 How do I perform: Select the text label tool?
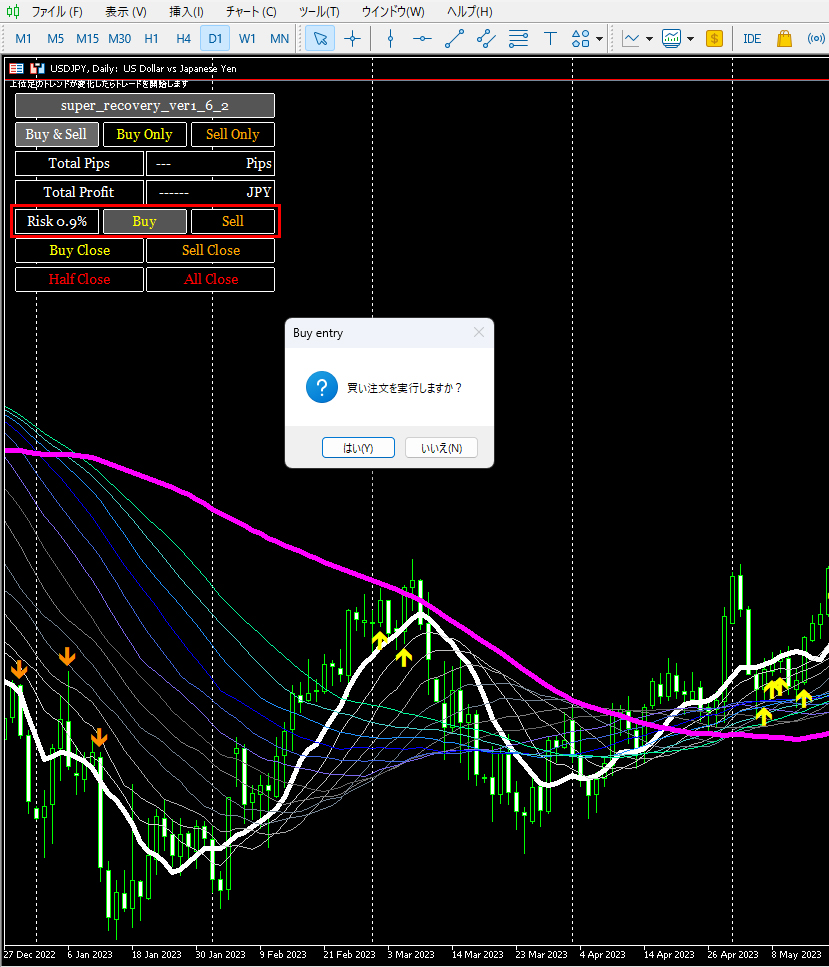pyautogui.click(x=550, y=39)
